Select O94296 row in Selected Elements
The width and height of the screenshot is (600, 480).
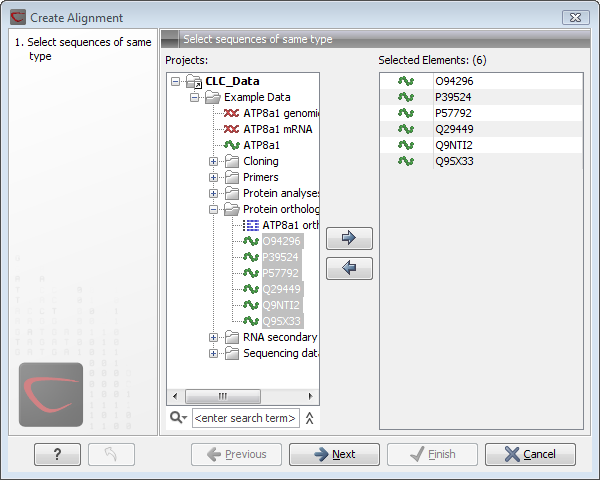(x=481, y=81)
